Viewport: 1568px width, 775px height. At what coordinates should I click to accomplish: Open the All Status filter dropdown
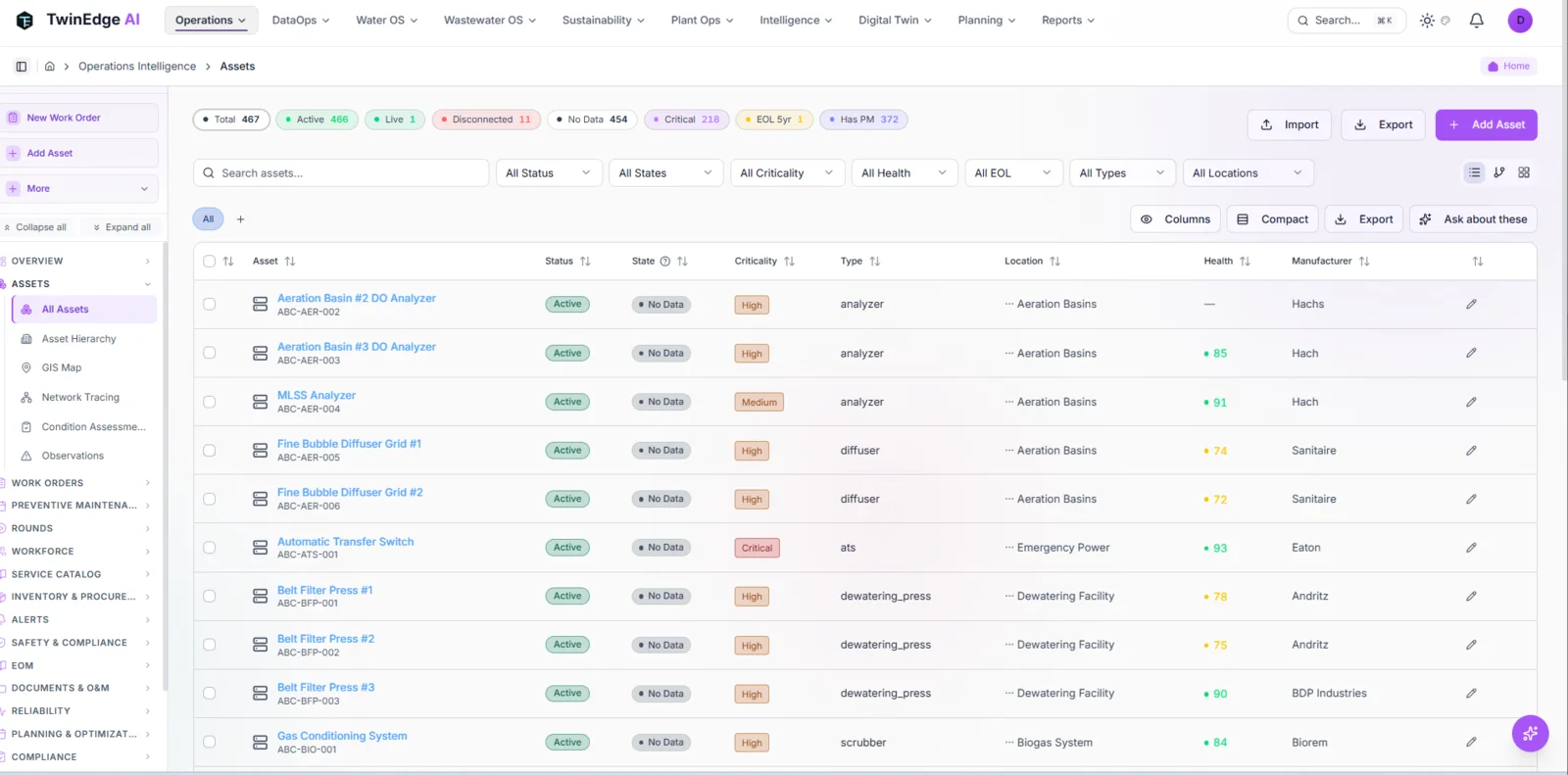(549, 173)
